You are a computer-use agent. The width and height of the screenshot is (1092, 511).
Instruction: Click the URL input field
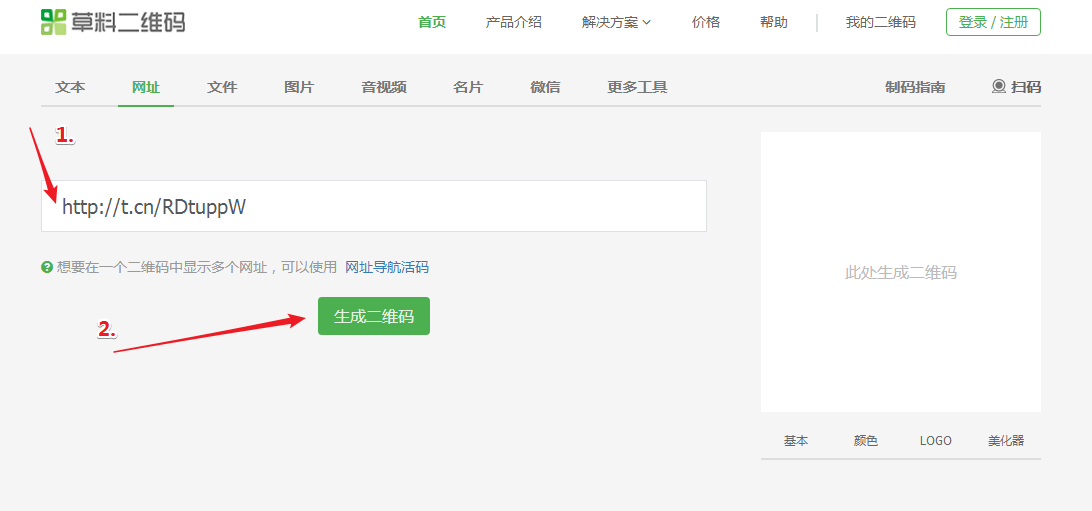tap(374, 206)
